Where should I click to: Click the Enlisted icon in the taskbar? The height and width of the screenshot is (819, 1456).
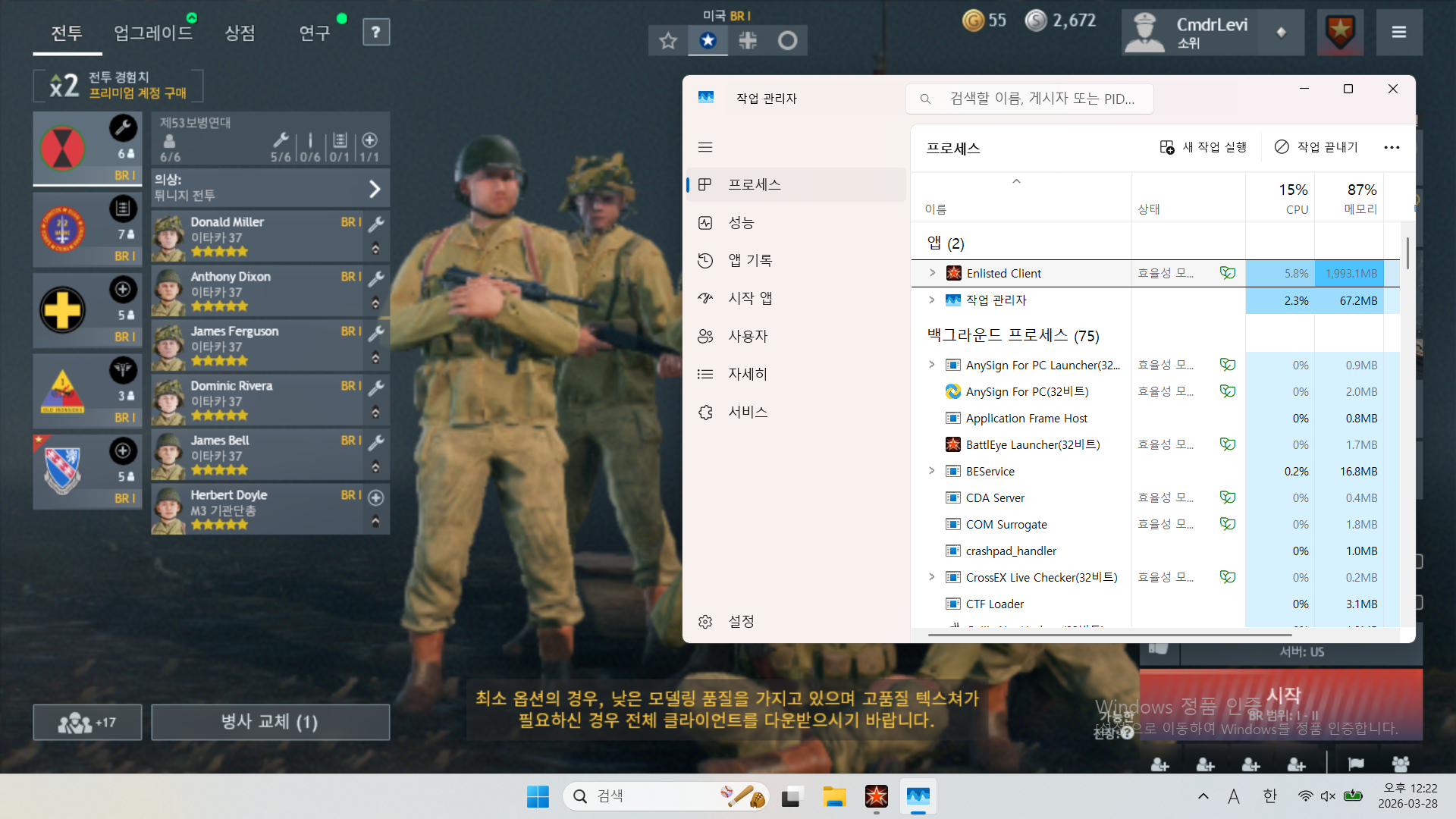[876, 796]
